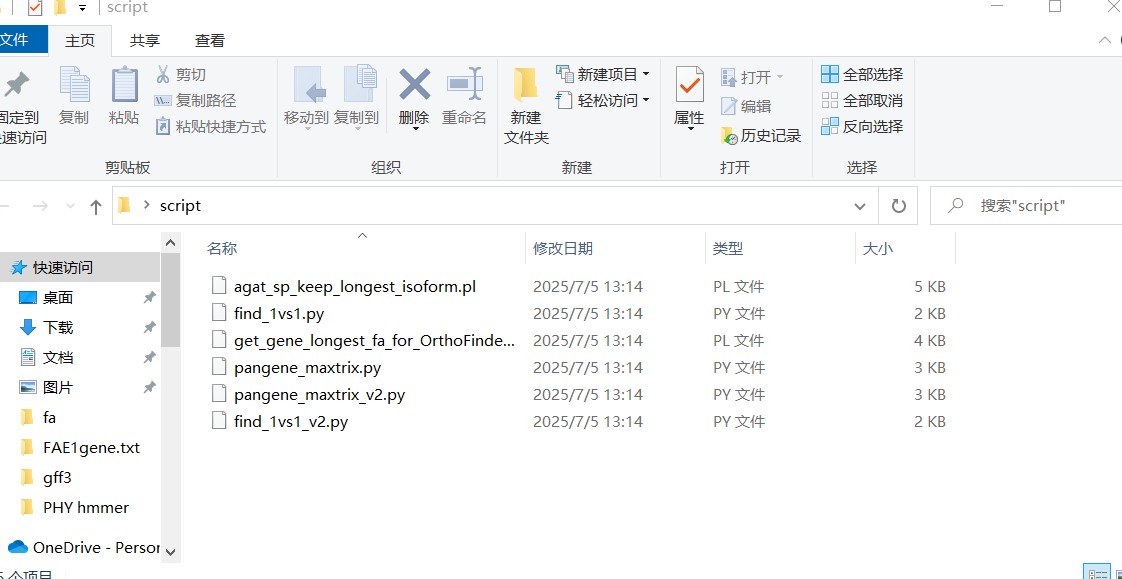Select agat_sp_keep_longest_isoform.pl
The width and height of the screenshot is (1122, 579).
pos(354,286)
